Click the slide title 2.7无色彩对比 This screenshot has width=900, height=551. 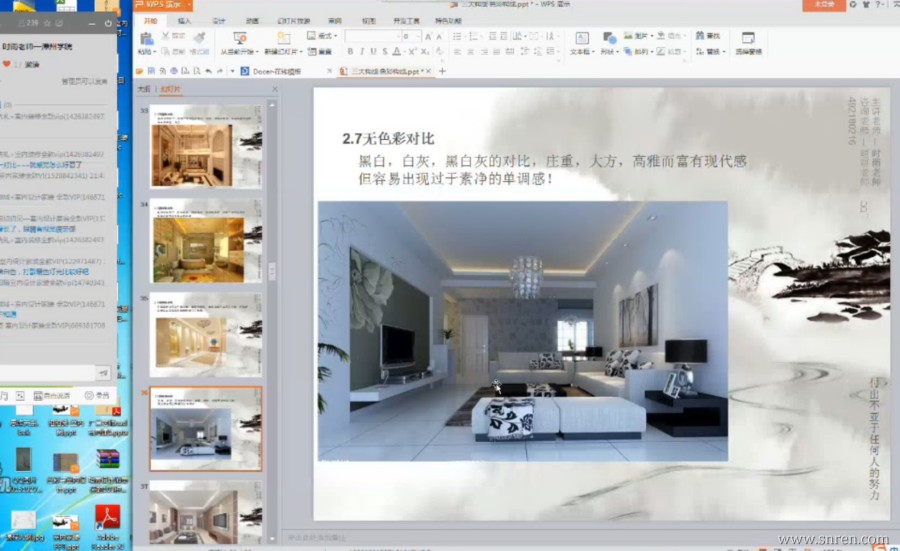[389, 138]
